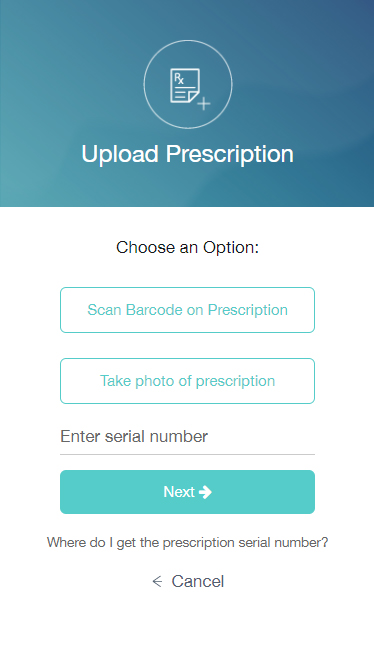Click the left chevron beside Cancel
The image size is (374, 665).
coord(157,581)
